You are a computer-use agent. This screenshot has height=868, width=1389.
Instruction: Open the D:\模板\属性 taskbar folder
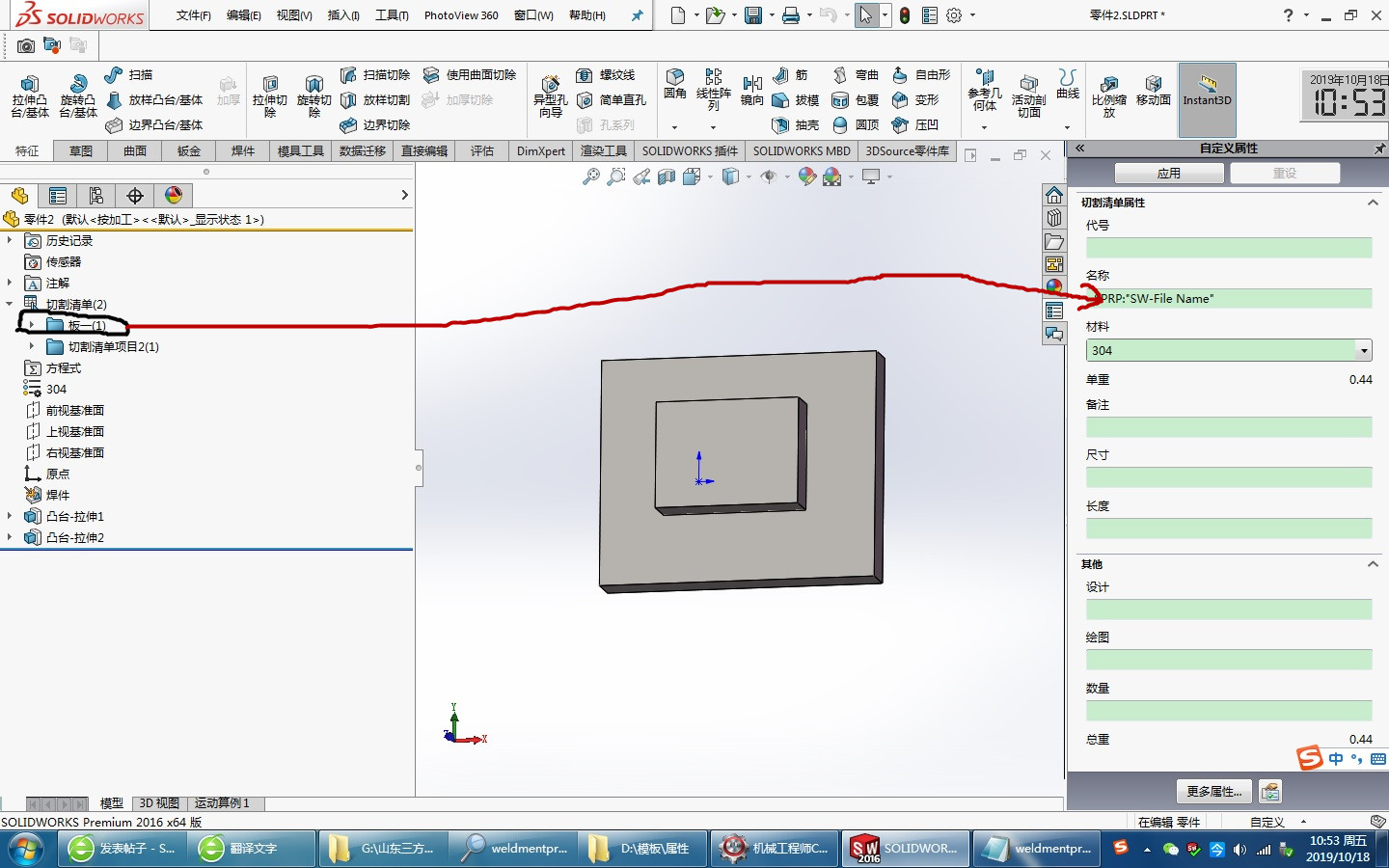pyautogui.click(x=643, y=849)
